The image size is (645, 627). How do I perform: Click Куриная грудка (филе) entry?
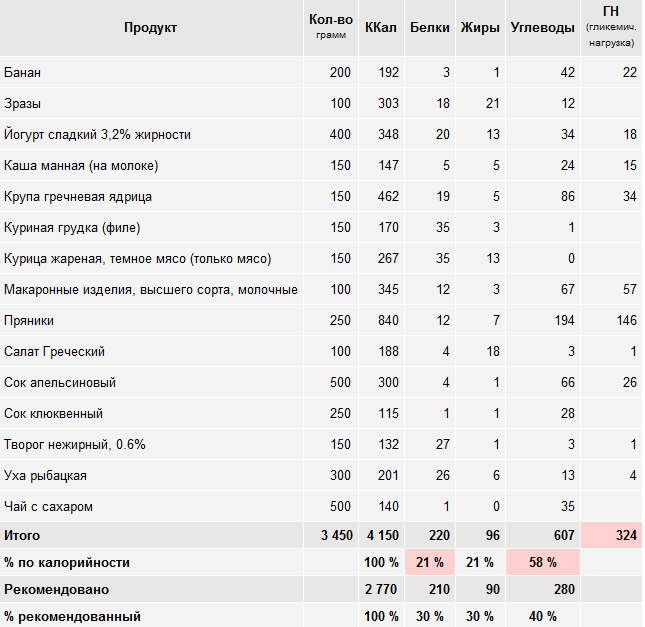tap(72, 228)
